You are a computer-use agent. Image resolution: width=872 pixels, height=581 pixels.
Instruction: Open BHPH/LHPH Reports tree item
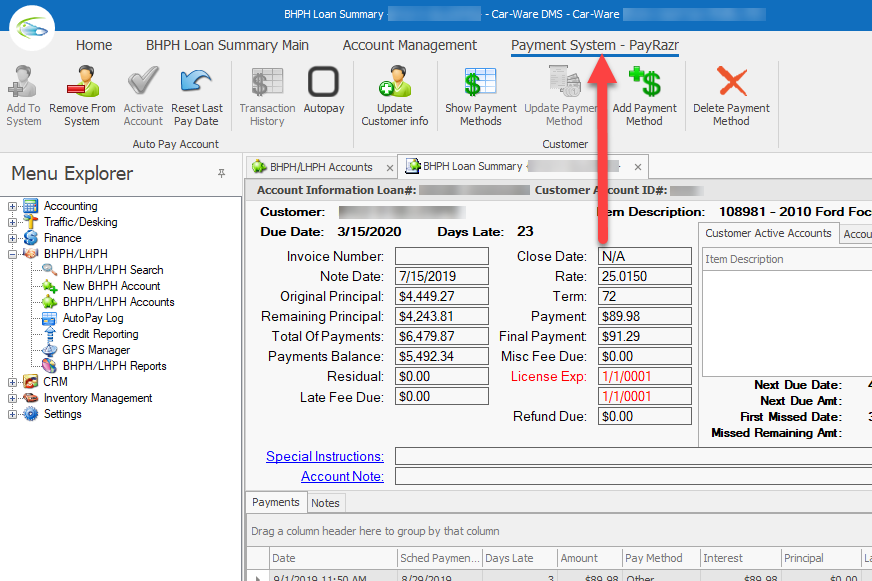click(115, 366)
